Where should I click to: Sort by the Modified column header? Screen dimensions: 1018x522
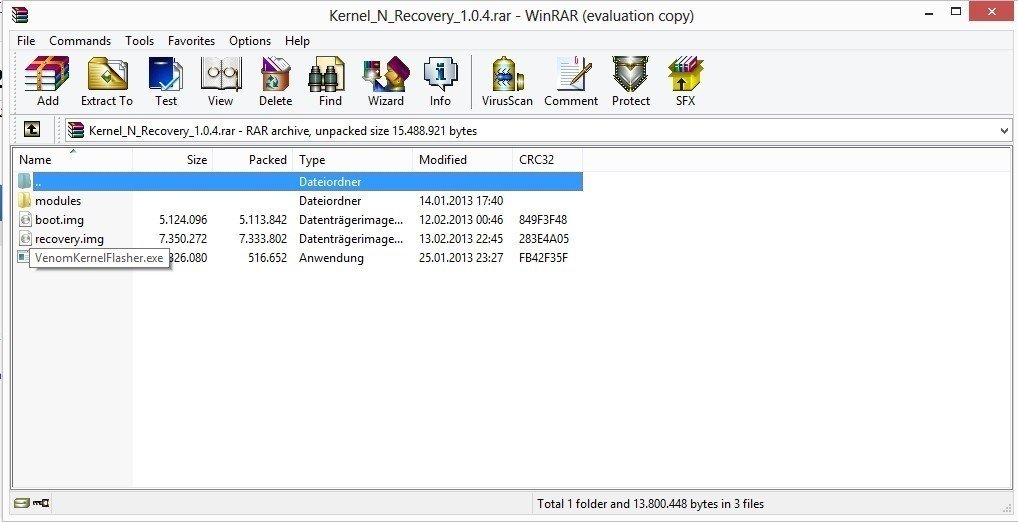(462, 160)
